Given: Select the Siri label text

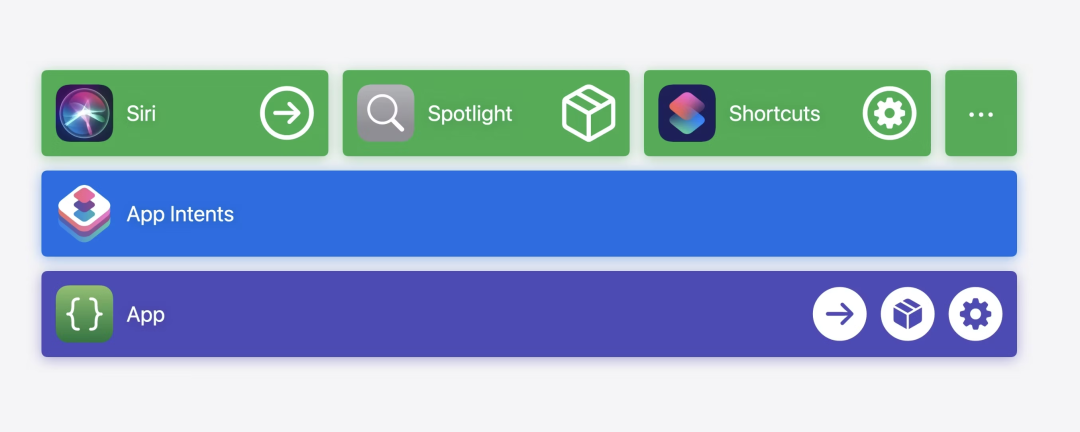Looking at the screenshot, I should (x=141, y=114).
